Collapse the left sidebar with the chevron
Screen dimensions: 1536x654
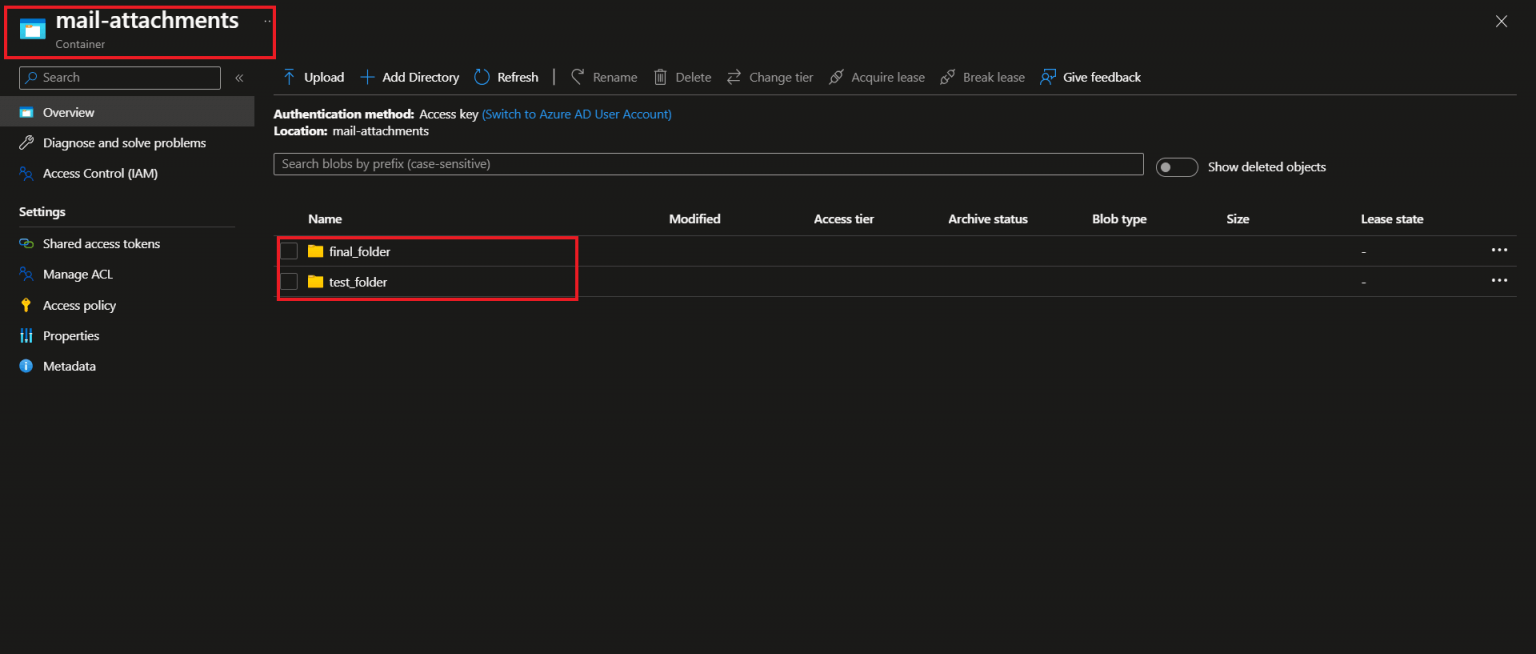(x=239, y=77)
